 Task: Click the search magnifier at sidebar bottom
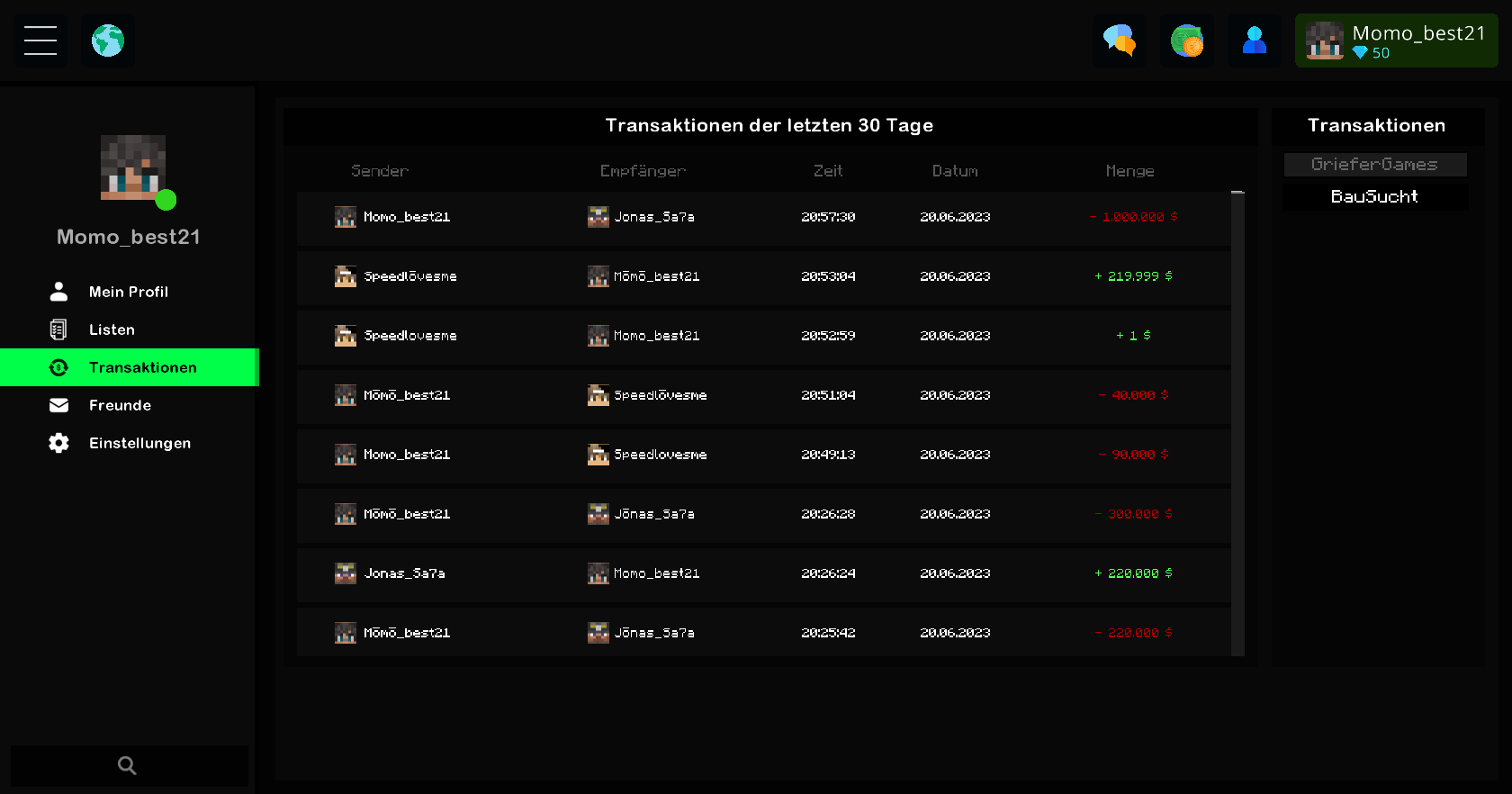128,766
